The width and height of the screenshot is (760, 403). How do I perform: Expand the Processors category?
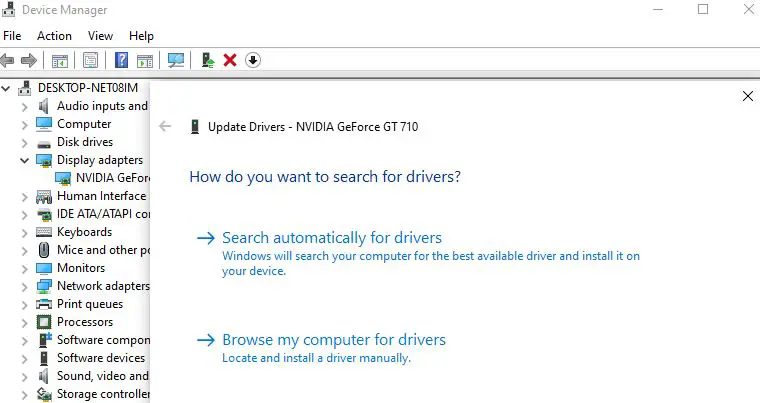[24, 322]
